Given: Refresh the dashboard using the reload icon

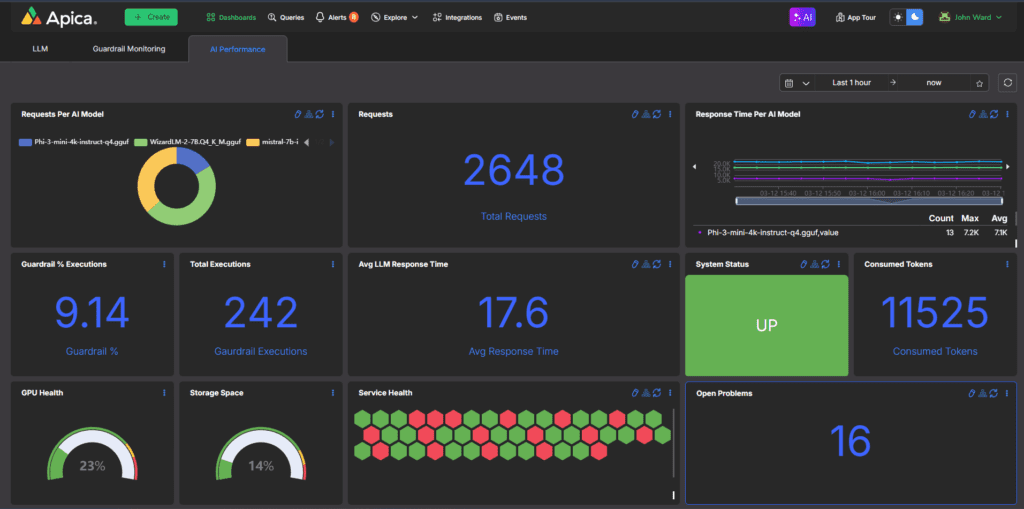Looking at the screenshot, I should pyautogui.click(x=1006, y=83).
